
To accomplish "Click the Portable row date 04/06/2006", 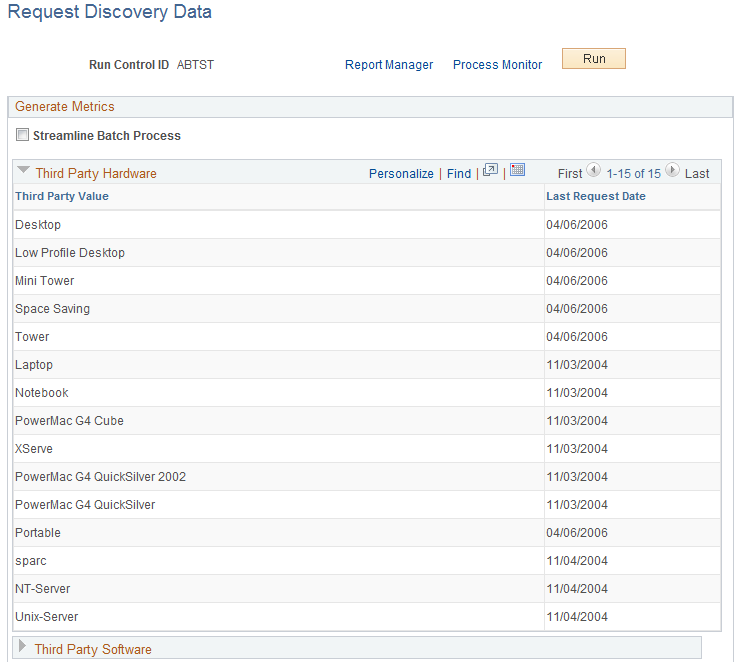I will click(577, 533).
